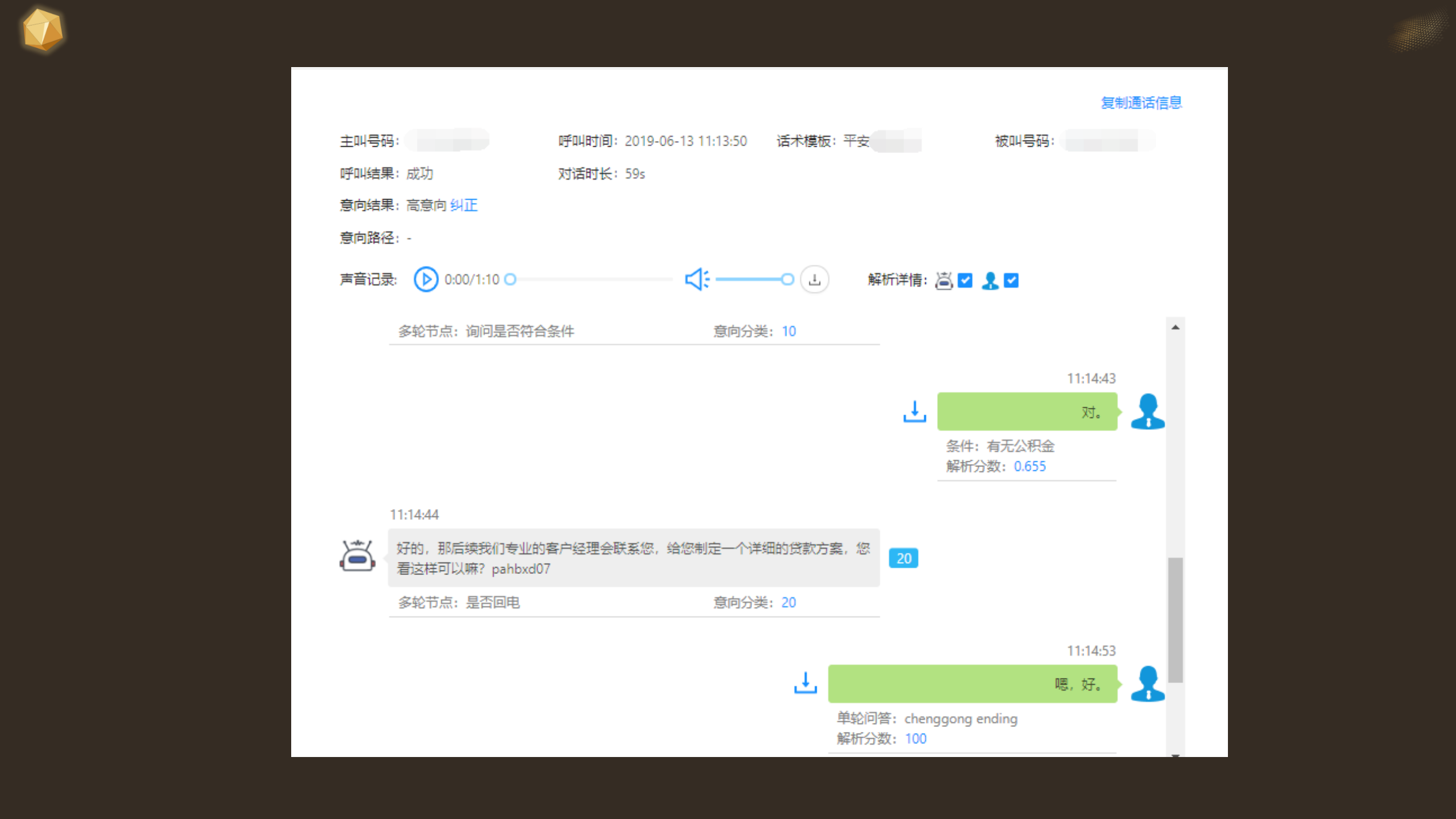Download audio clip of the 对。 reply
This screenshot has width=1456, height=819.
click(x=915, y=411)
